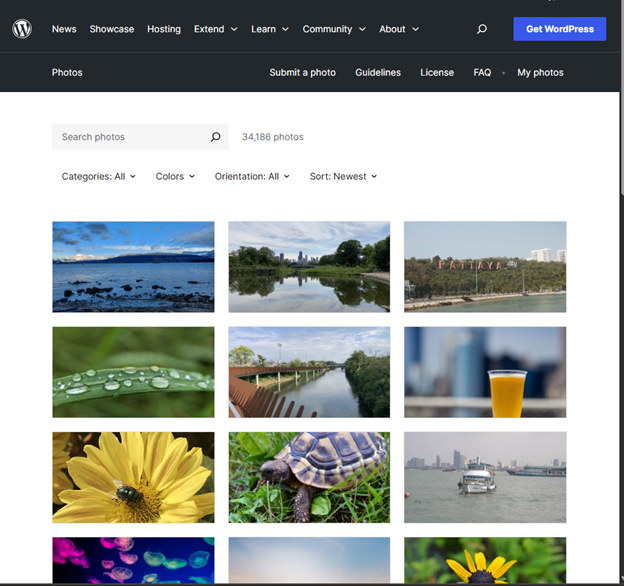The height and width of the screenshot is (586, 624).
Task: Click the Search photos input field
Action: pyautogui.click(x=130, y=137)
